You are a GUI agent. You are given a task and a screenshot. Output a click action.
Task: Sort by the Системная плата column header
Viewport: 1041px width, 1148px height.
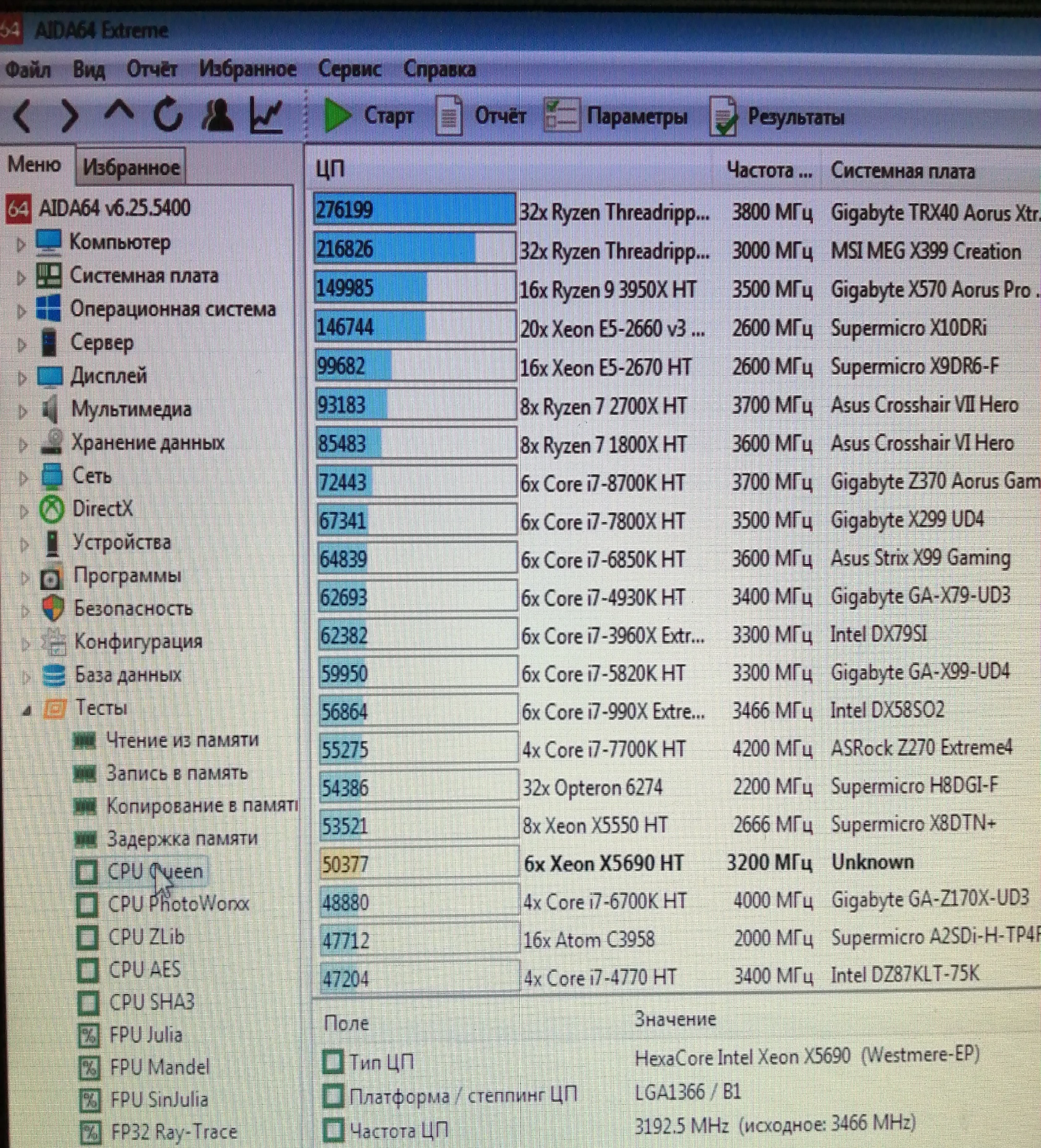click(902, 171)
